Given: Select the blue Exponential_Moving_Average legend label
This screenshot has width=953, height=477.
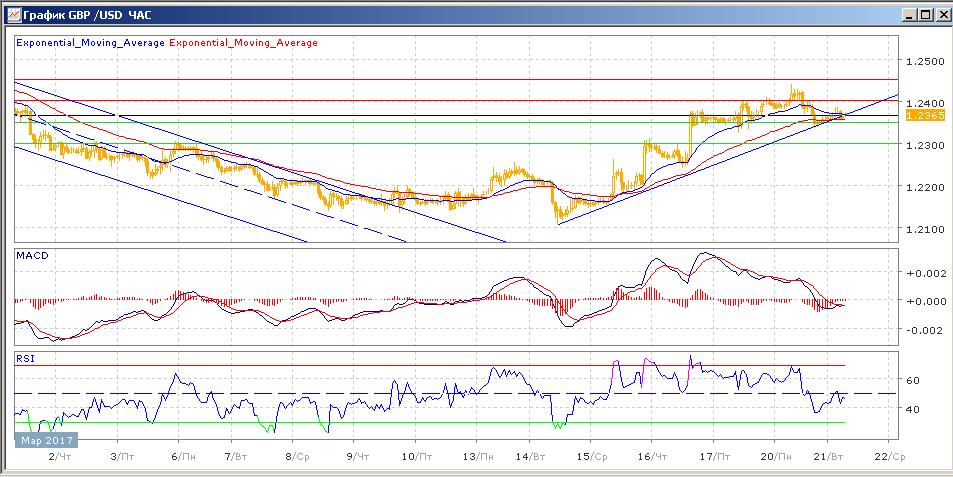Looking at the screenshot, I should (90, 43).
